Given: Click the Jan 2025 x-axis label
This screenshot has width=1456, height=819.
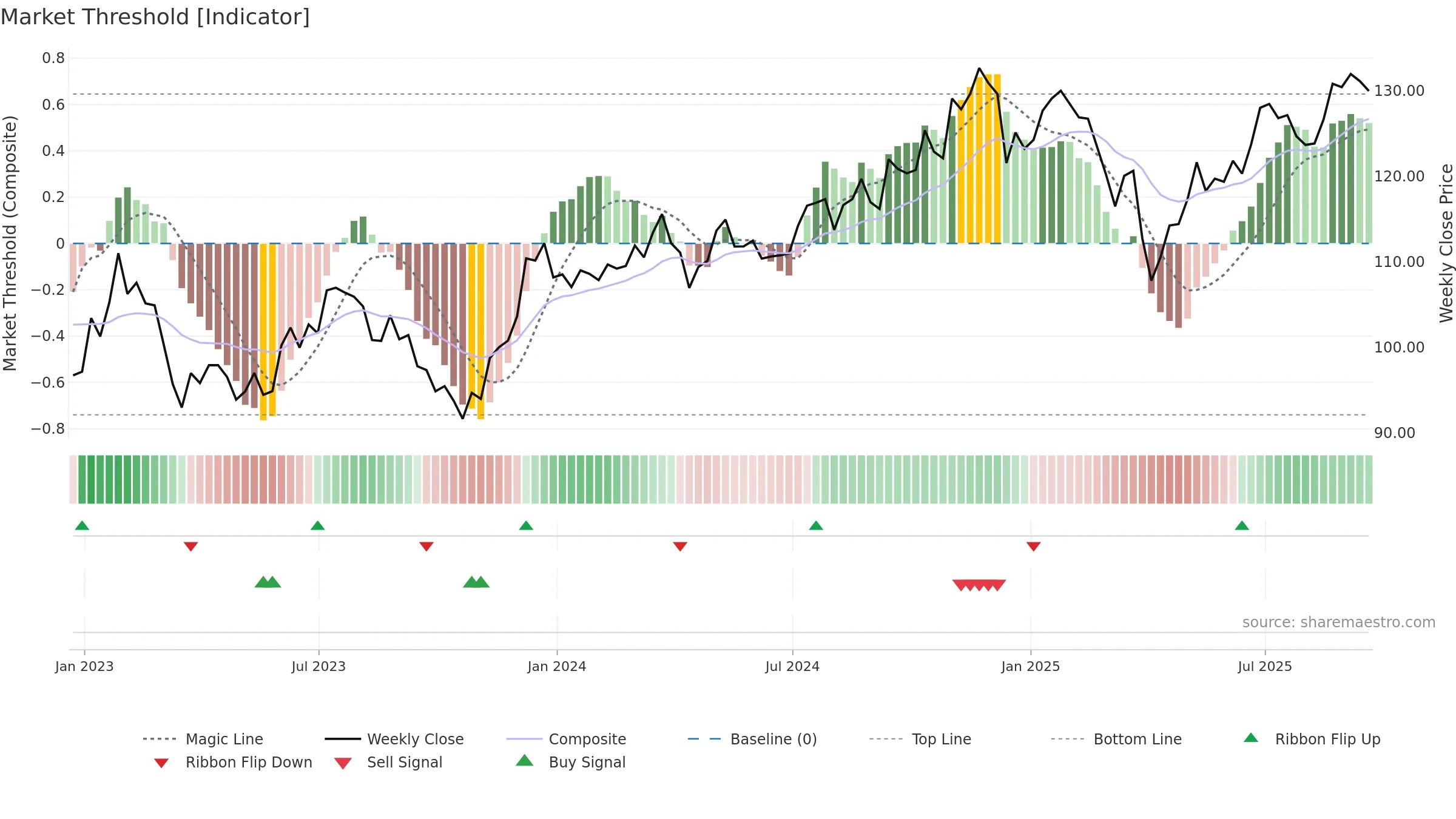Looking at the screenshot, I should tap(1031, 667).
